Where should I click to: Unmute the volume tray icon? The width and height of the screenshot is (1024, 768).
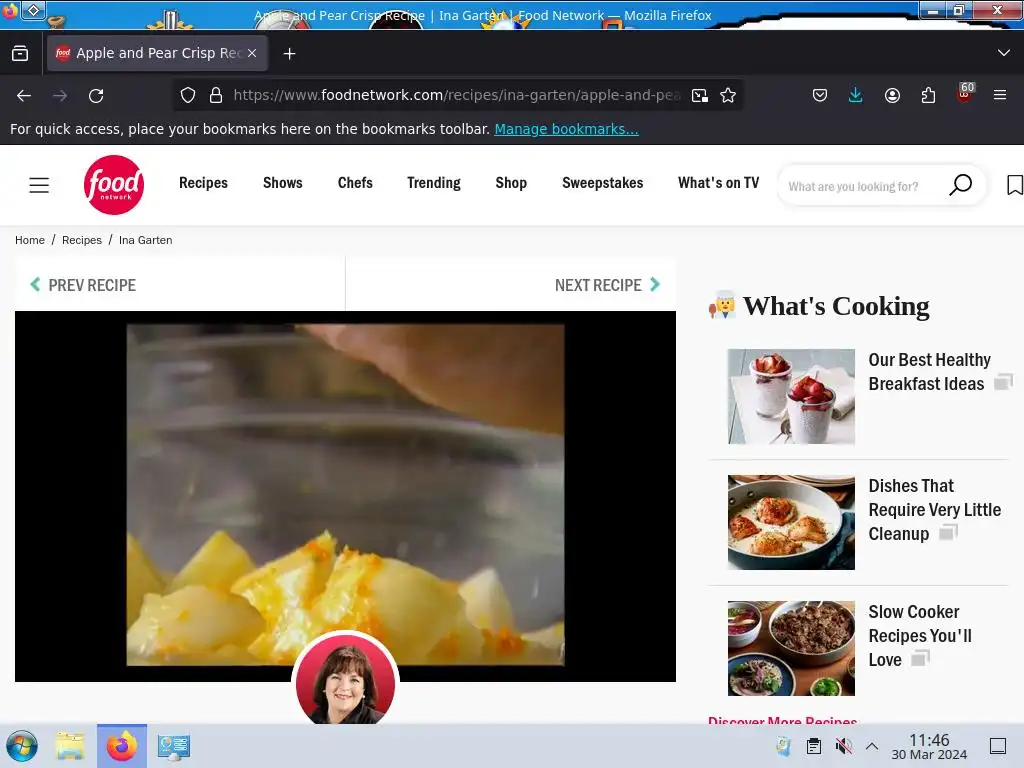click(x=844, y=746)
